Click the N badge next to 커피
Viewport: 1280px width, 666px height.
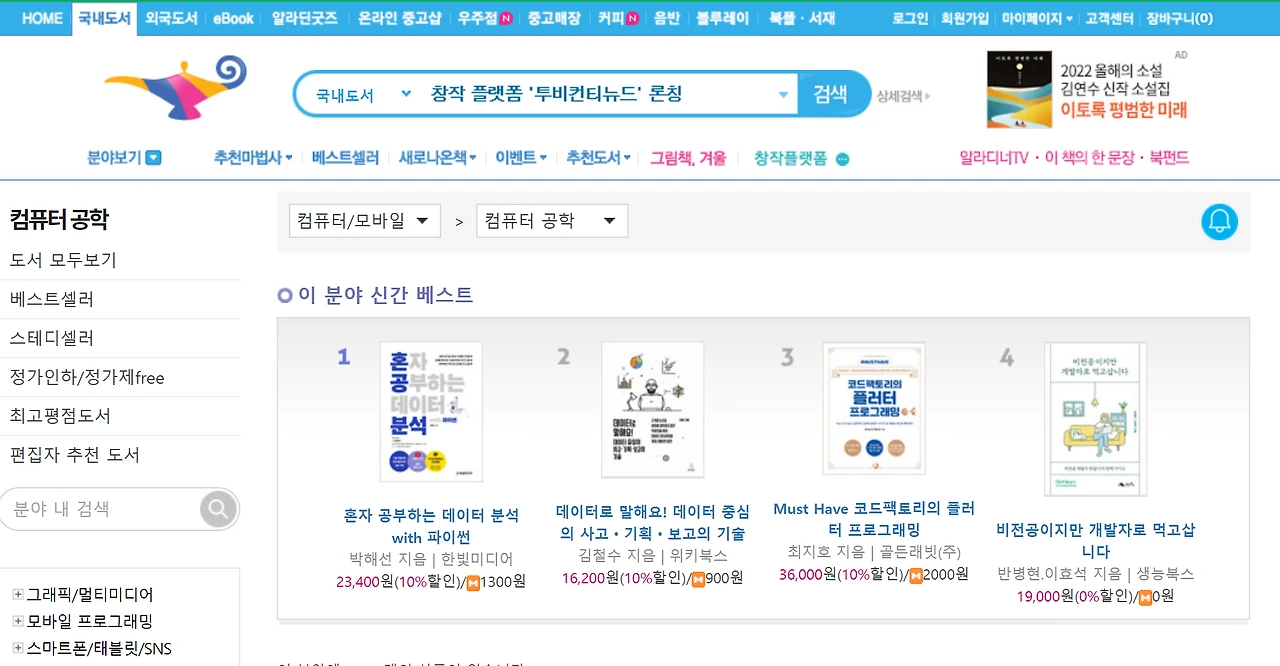(632, 18)
